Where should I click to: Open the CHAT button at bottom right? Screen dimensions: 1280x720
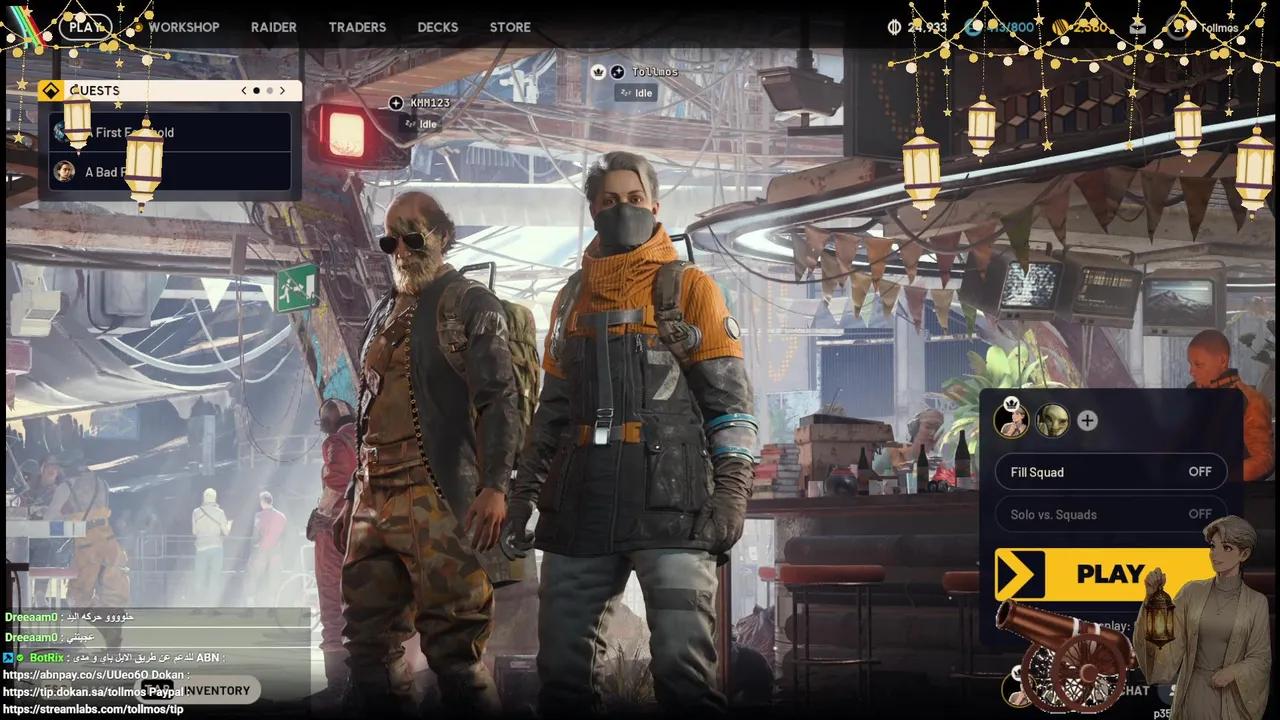coord(1135,690)
